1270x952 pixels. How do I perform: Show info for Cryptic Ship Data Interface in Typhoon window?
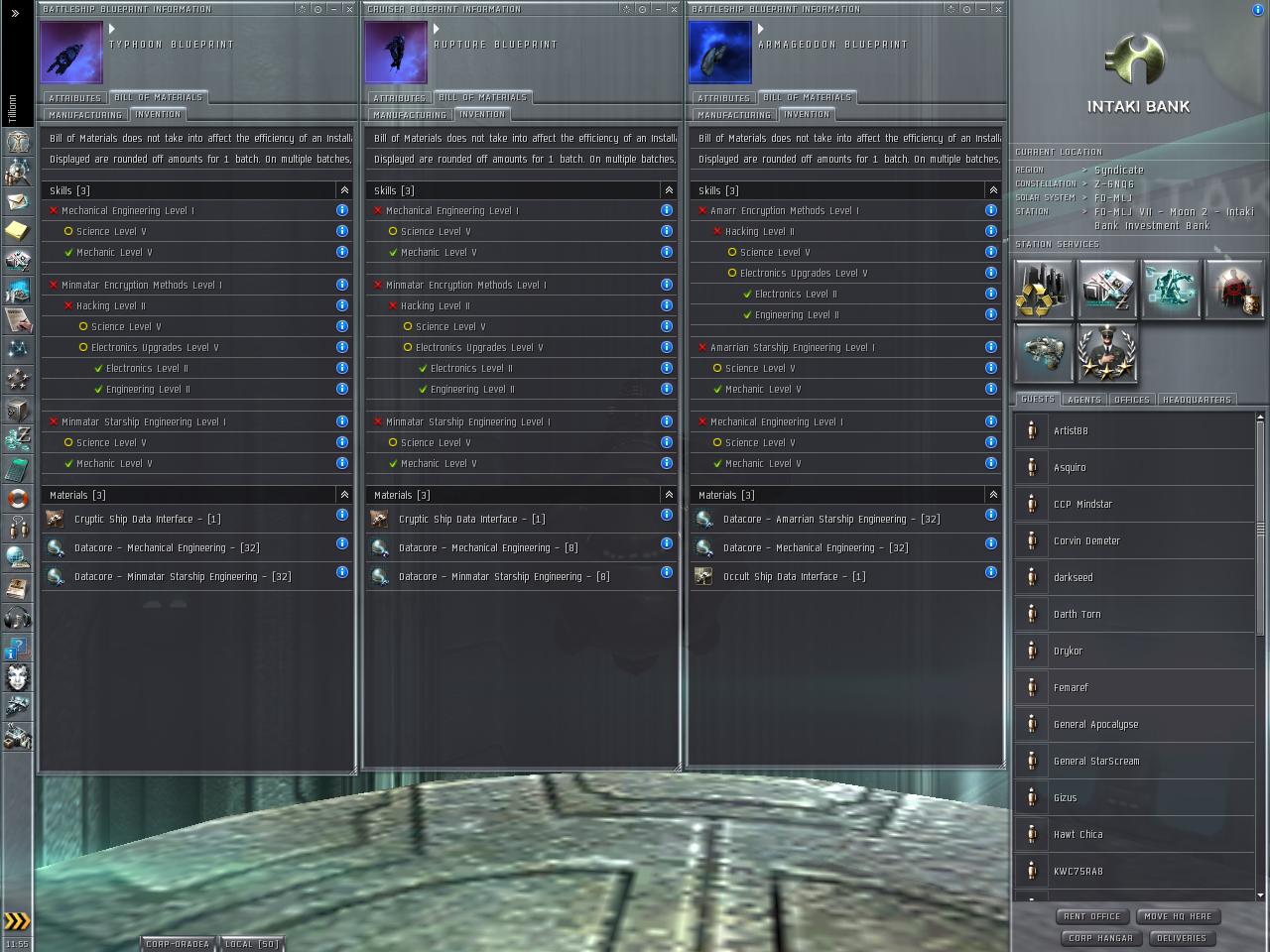(342, 515)
